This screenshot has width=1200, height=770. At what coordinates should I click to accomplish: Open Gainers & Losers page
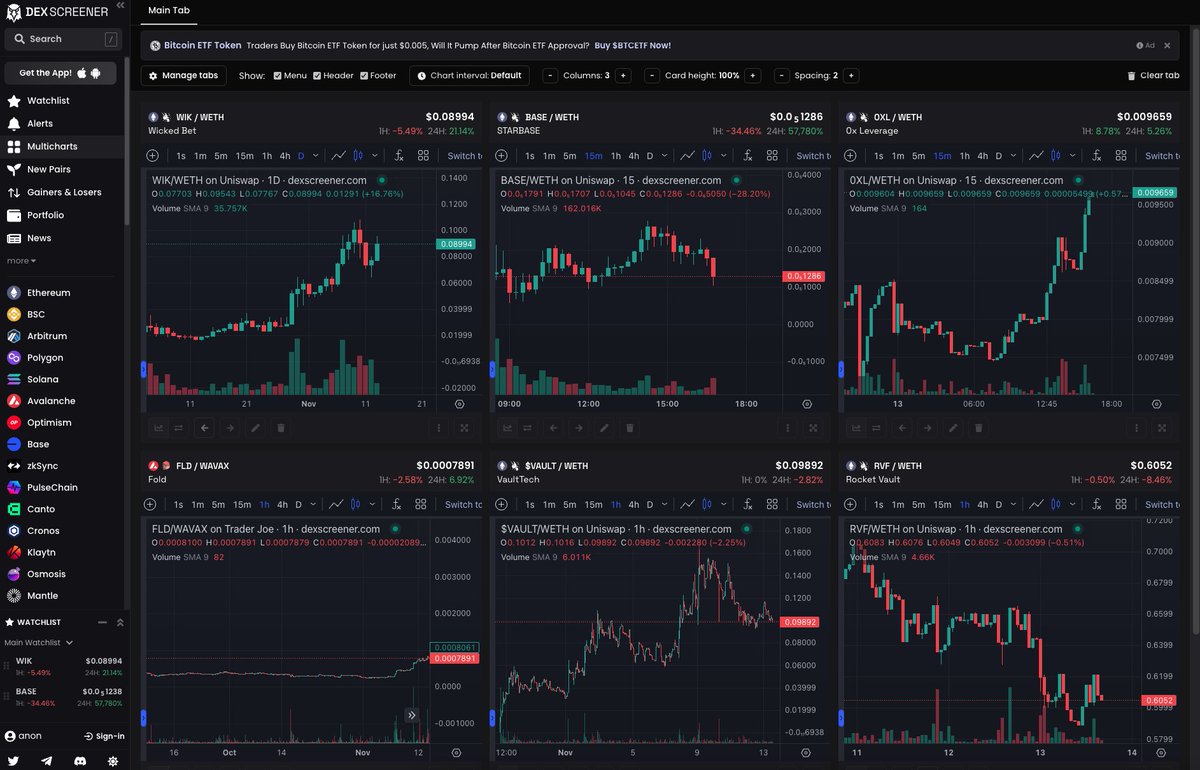[x=62, y=192]
